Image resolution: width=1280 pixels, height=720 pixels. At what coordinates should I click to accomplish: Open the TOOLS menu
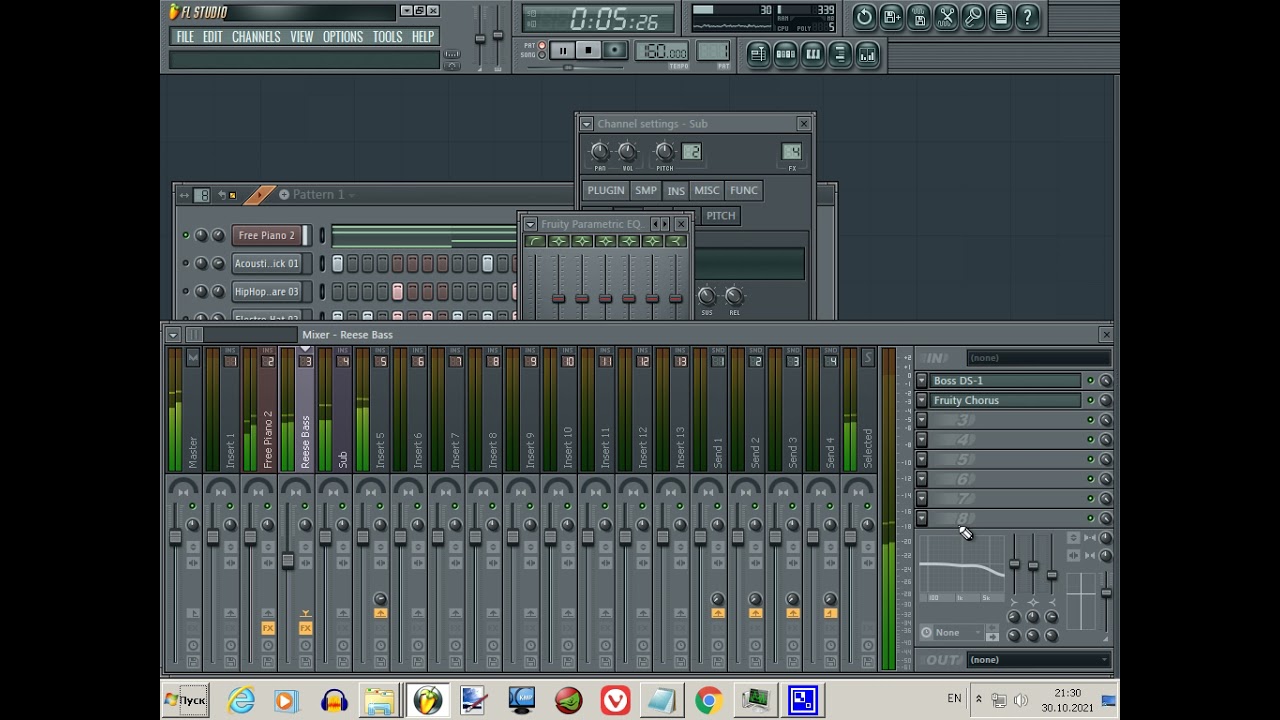[x=387, y=37]
